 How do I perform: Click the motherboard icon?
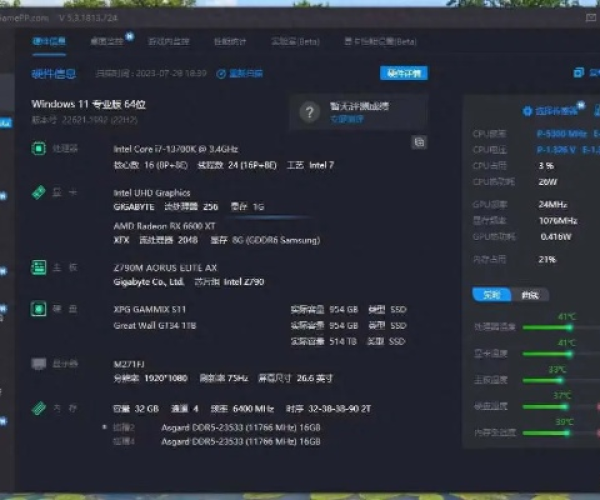coord(38,267)
